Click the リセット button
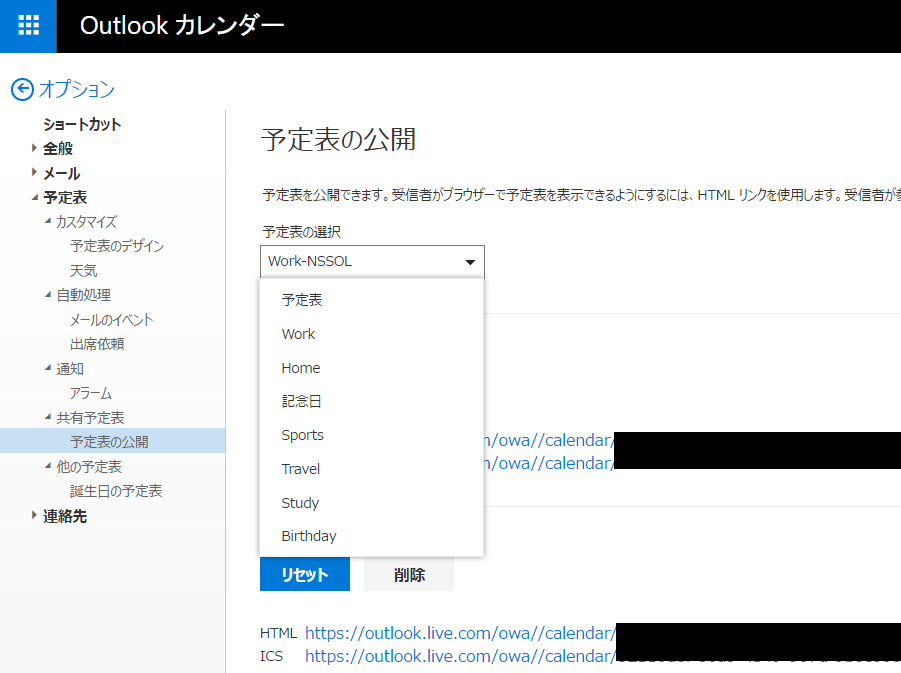The height and width of the screenshot is (673, 901). coord(305,574)
